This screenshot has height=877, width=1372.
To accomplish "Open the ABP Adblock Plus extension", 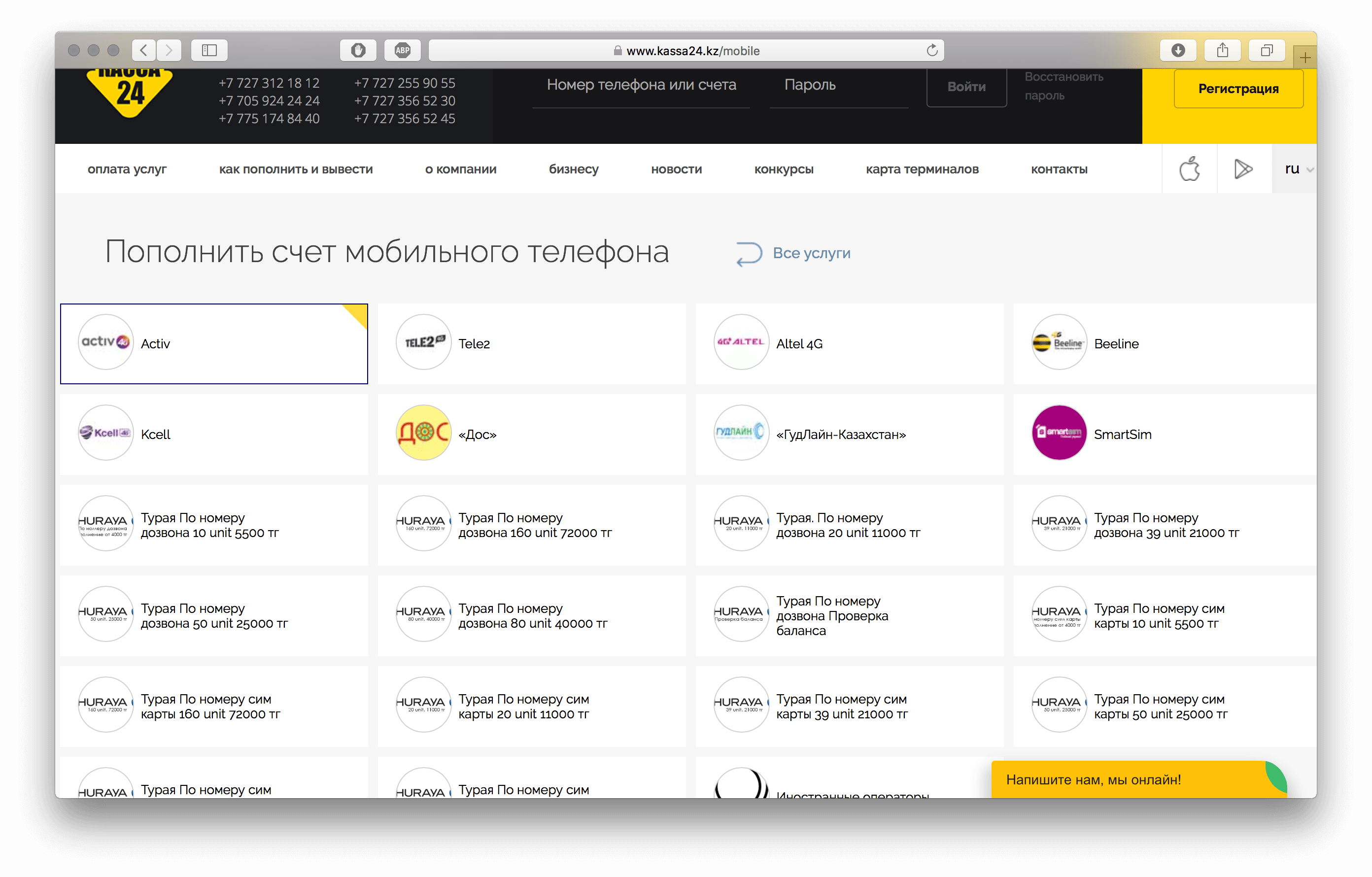I will [x=402, y=50].
